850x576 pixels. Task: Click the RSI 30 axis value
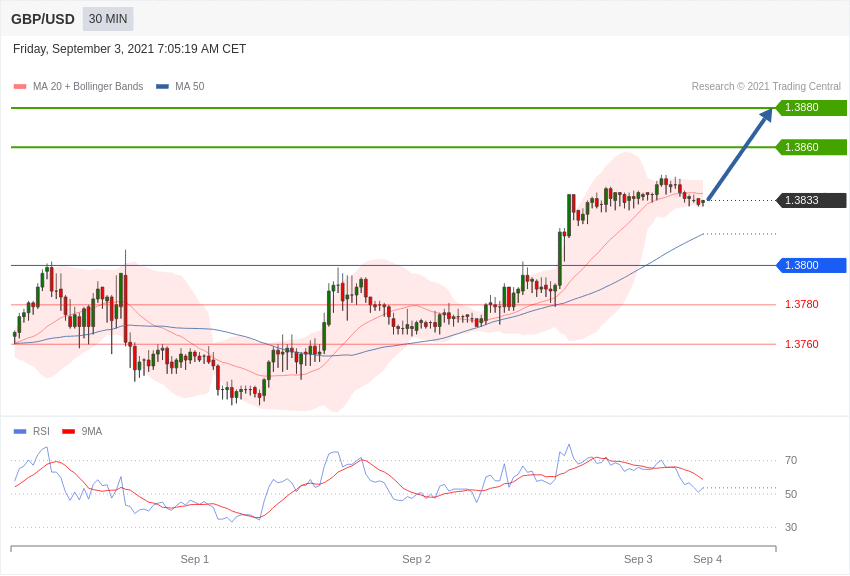click(791, 527)
